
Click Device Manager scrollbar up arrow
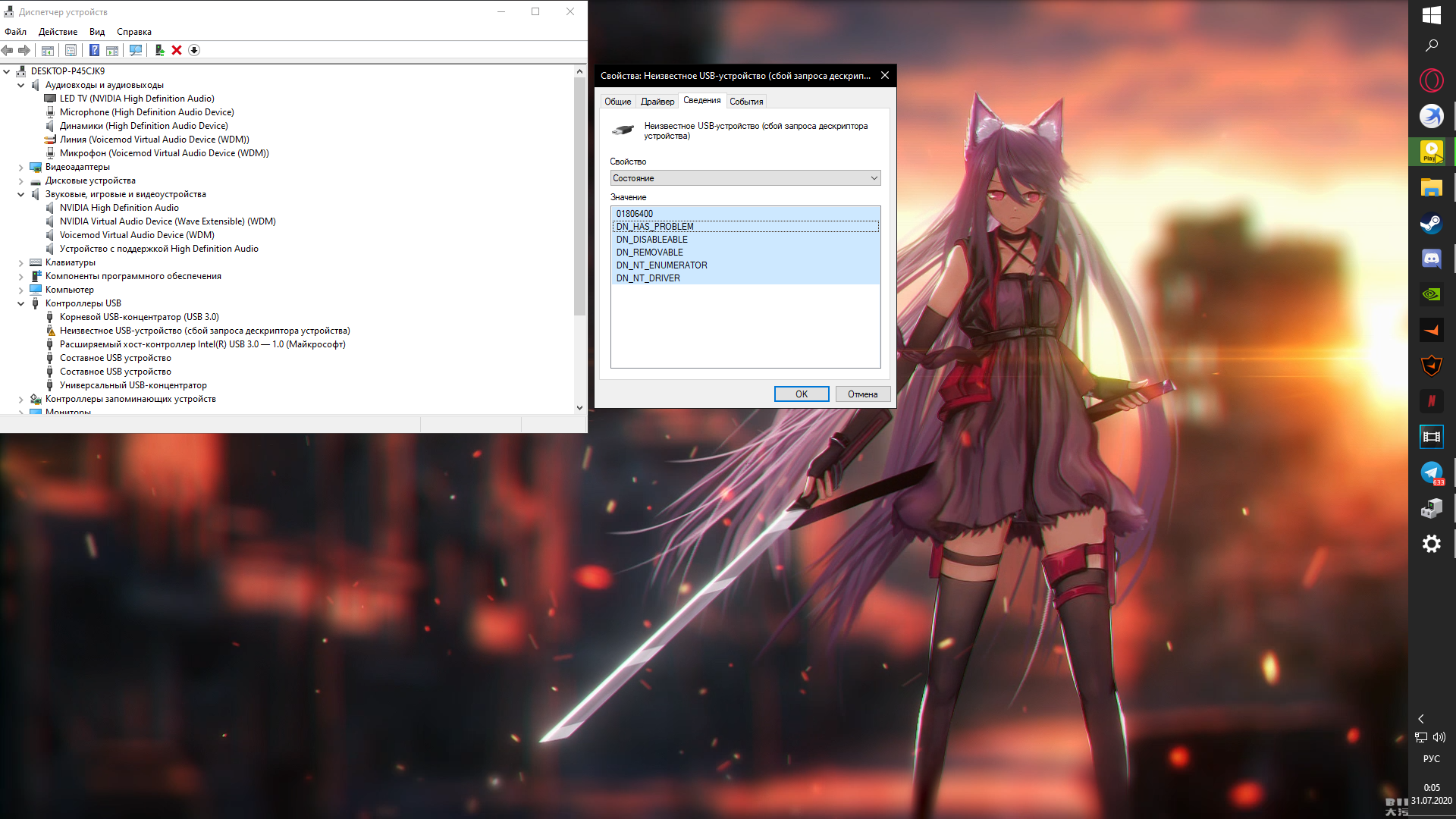tap(579, 71)
